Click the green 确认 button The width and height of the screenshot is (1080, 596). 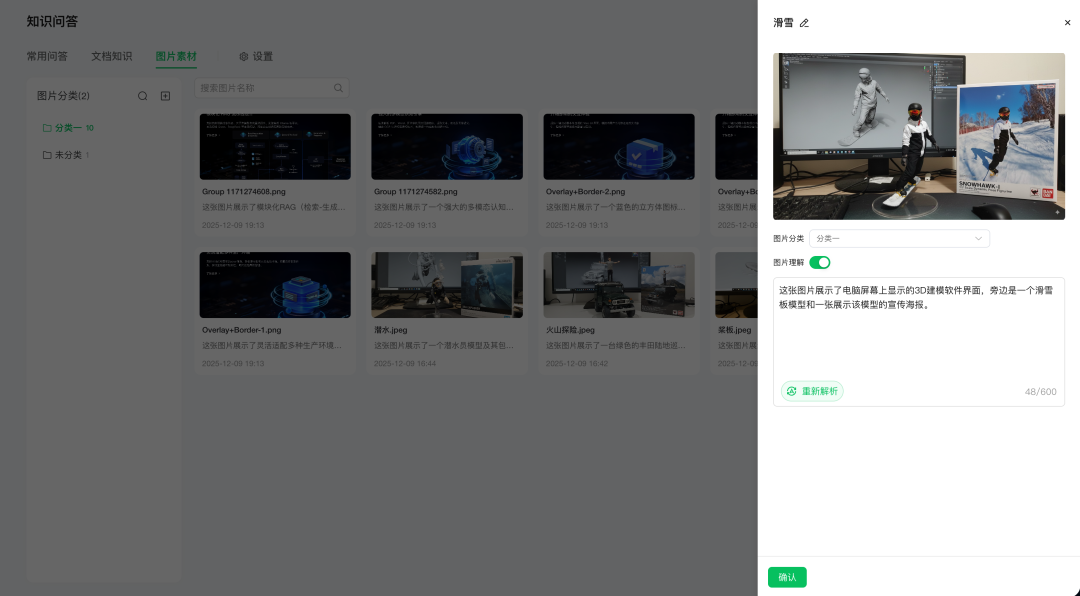coord(787,577)
